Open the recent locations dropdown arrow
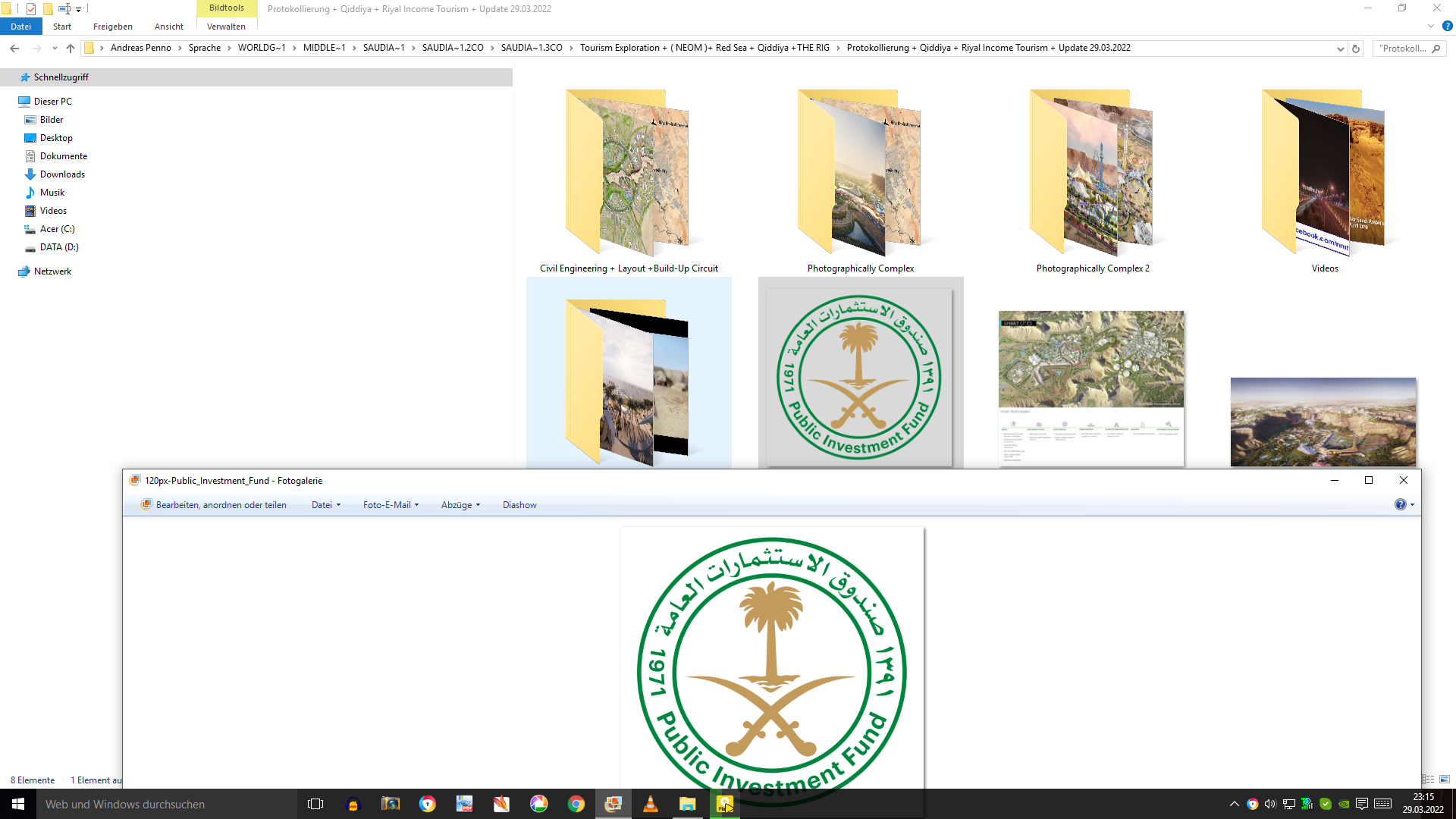1456x819 pixels. tap(55, 49)
